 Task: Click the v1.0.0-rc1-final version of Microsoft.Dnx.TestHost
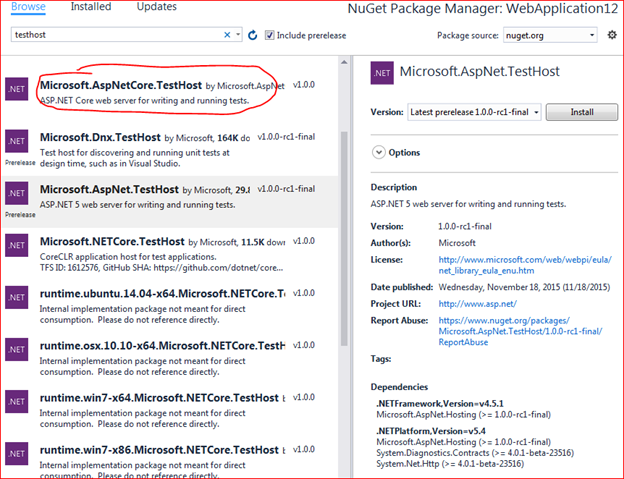286,137
